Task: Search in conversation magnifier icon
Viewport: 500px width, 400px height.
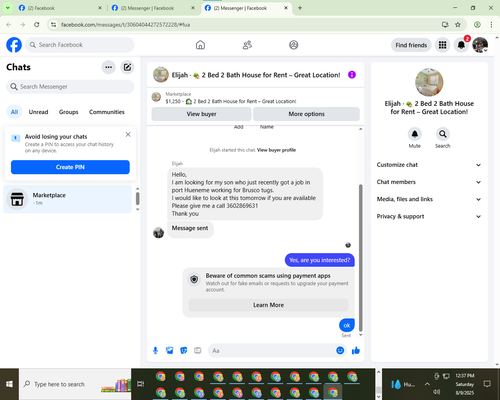Action: (x=443, y=134)
